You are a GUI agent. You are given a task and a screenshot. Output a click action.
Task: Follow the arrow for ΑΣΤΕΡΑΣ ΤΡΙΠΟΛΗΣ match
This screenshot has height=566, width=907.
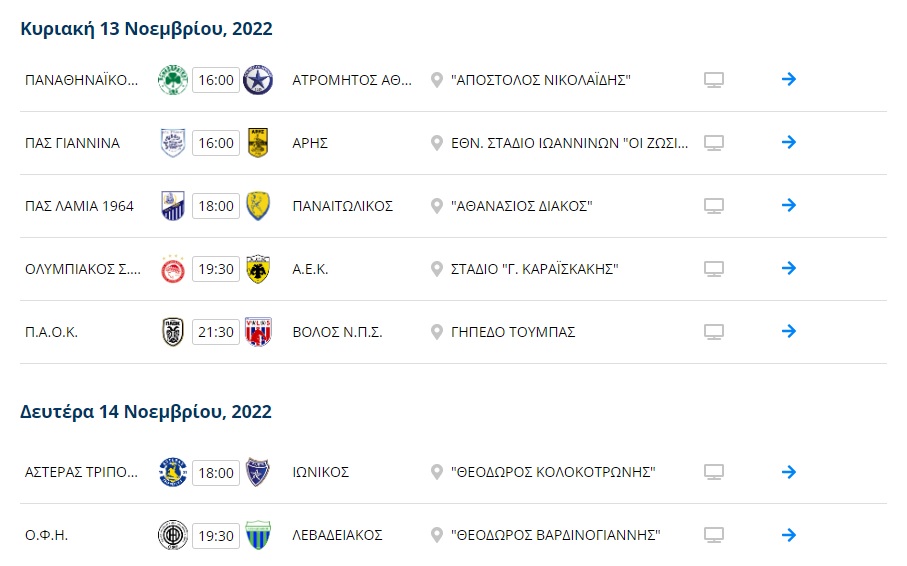pyautogui.click(x=789, y=472)
